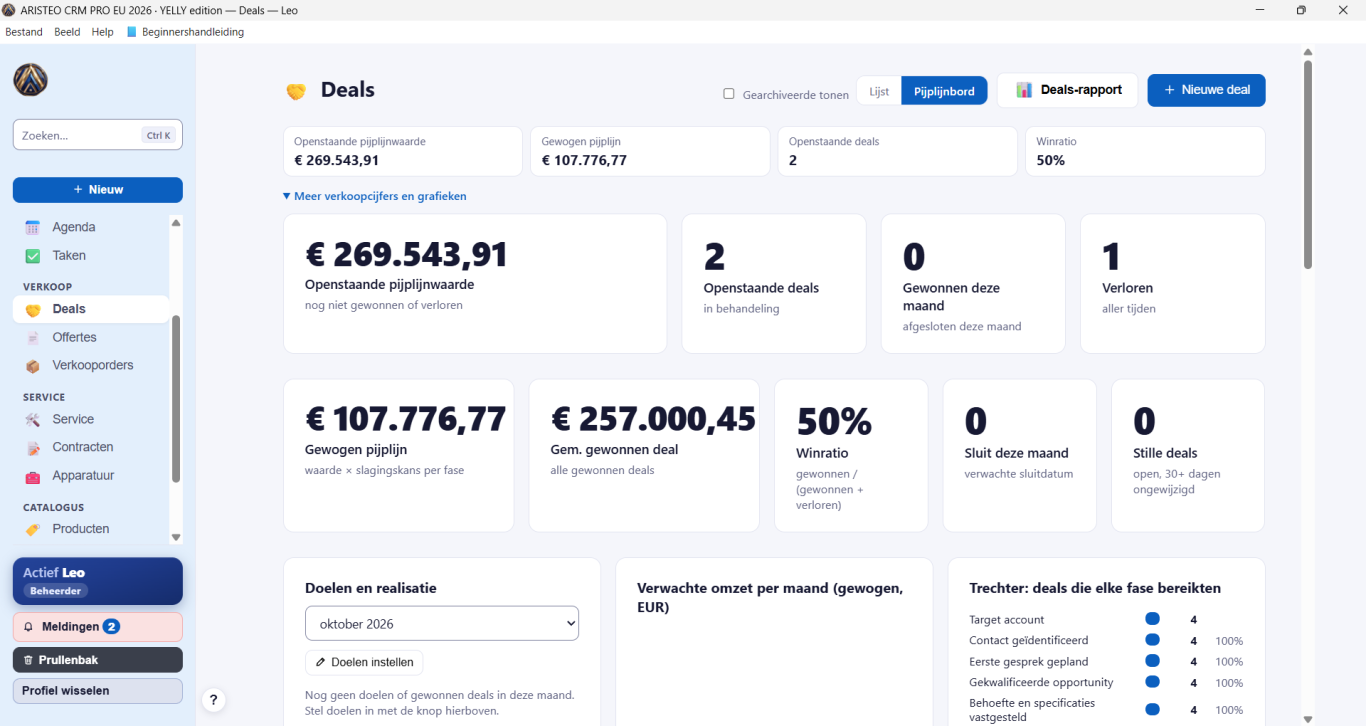
Task: Click the Openstaande pijplijnwaarde summary card
Action: pyautogui.click(x=402, y=151)
